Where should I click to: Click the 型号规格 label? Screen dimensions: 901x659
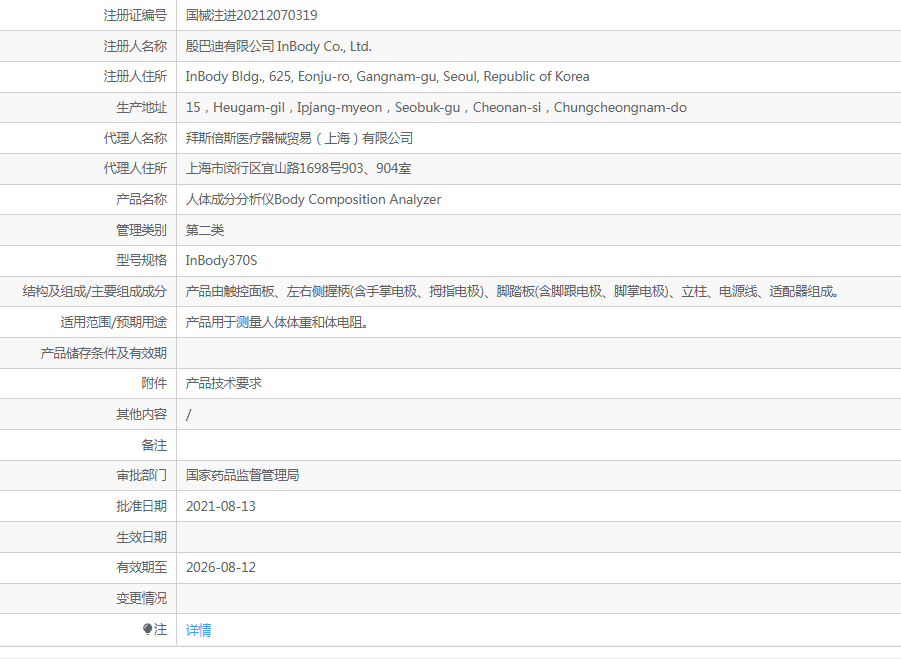coord(141,260)
